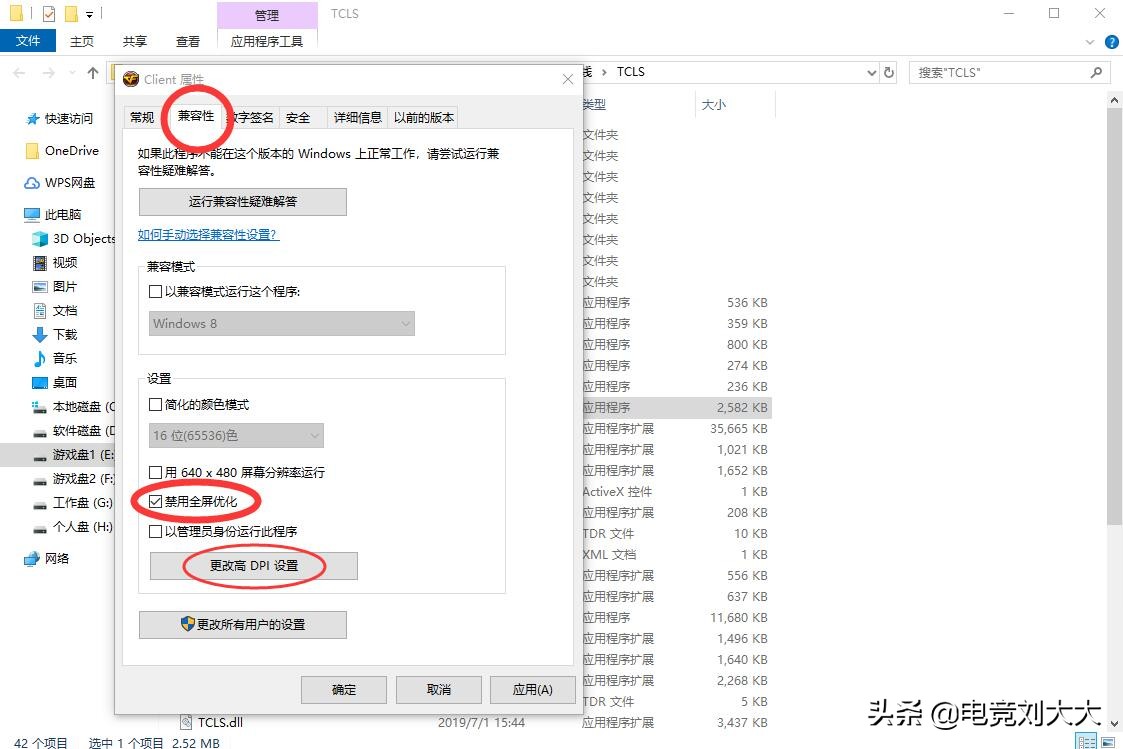Enable 以兼容模式运行这个程序 checkbox
The height and width of the screenshot is (749, 1123).
(x=156, y=291)
